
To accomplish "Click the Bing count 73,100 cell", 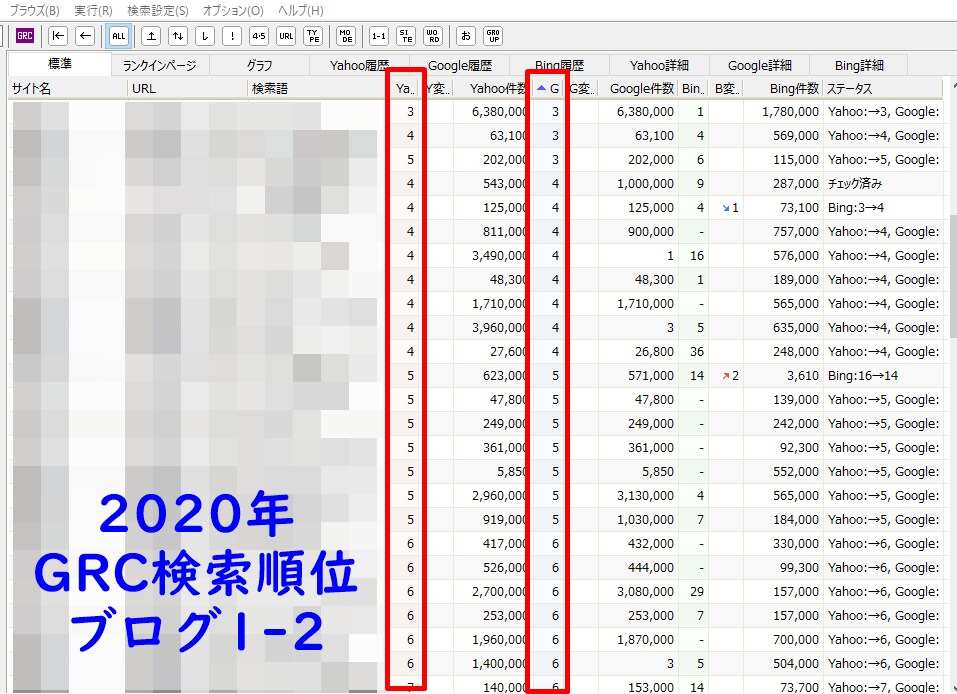I will click(783, 208).
